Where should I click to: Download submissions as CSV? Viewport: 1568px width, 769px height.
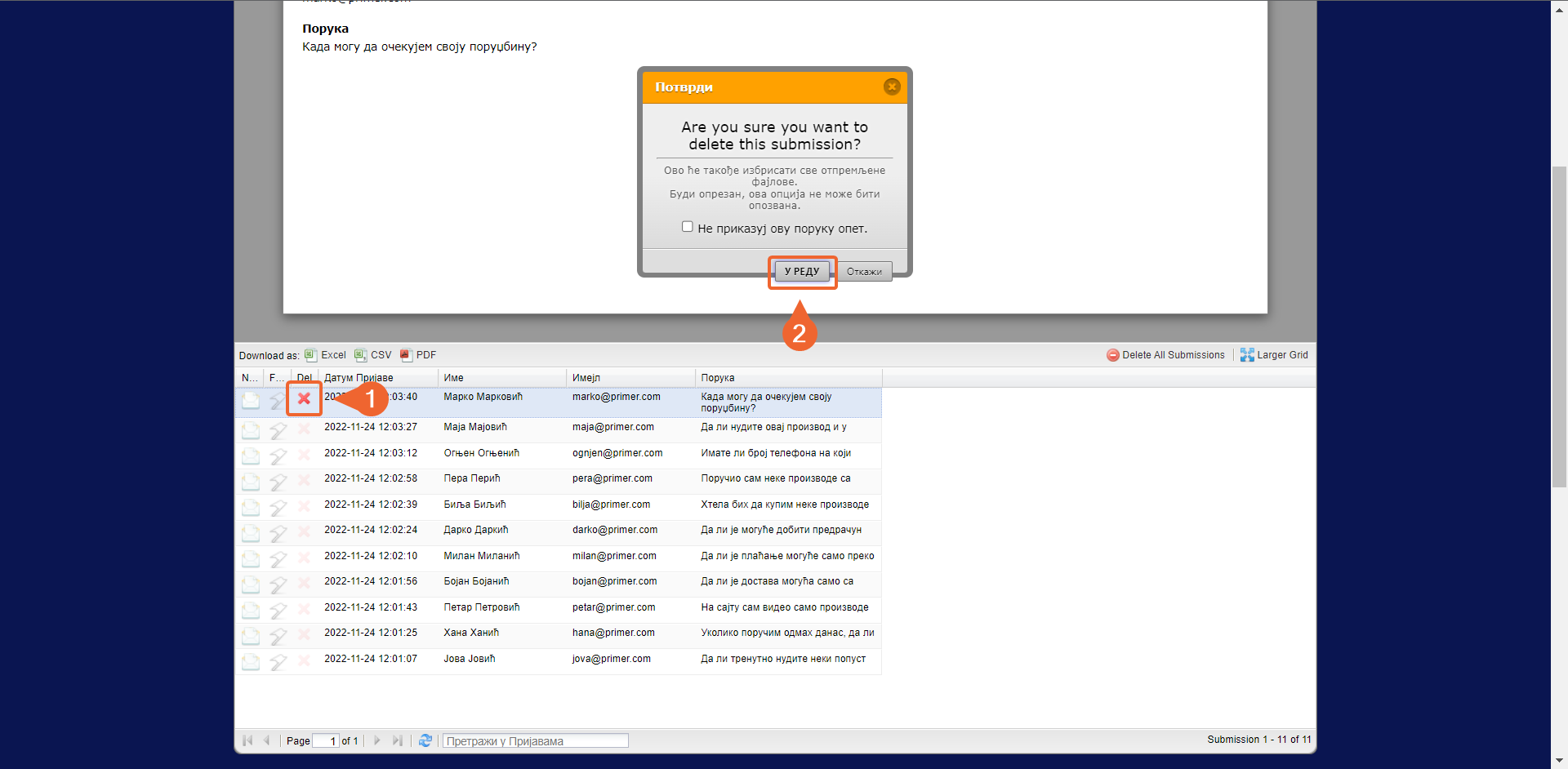[373, 355]
